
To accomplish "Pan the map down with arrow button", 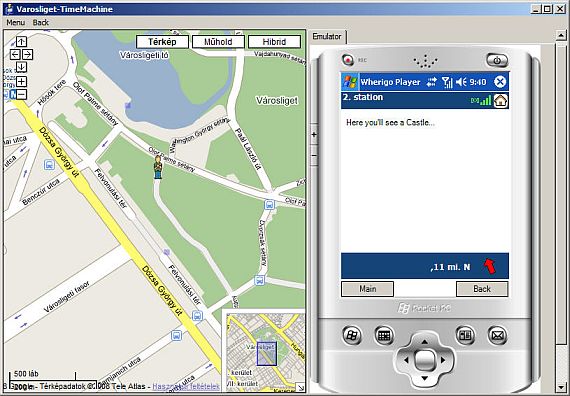I will click(x=21, y=67).
